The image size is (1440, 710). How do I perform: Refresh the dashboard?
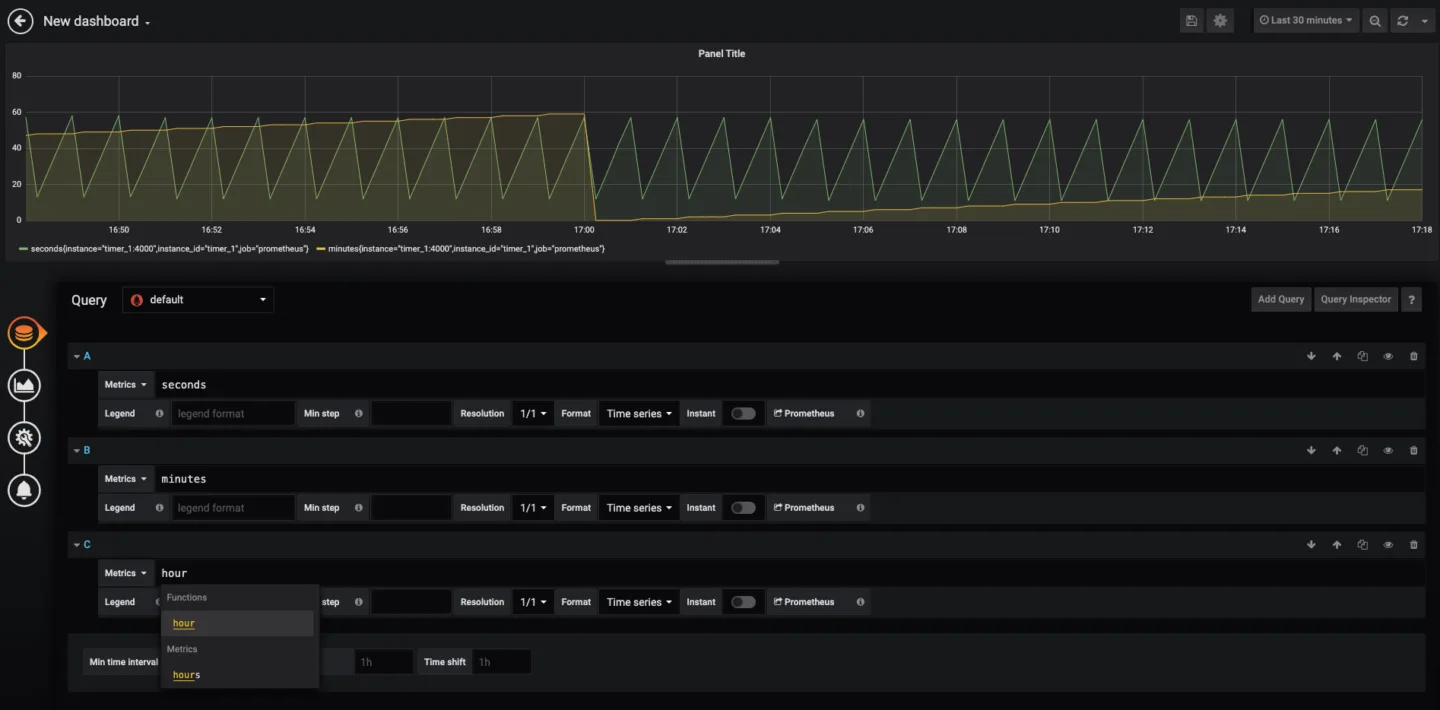pyautogui.click(x=1403, y=21)
